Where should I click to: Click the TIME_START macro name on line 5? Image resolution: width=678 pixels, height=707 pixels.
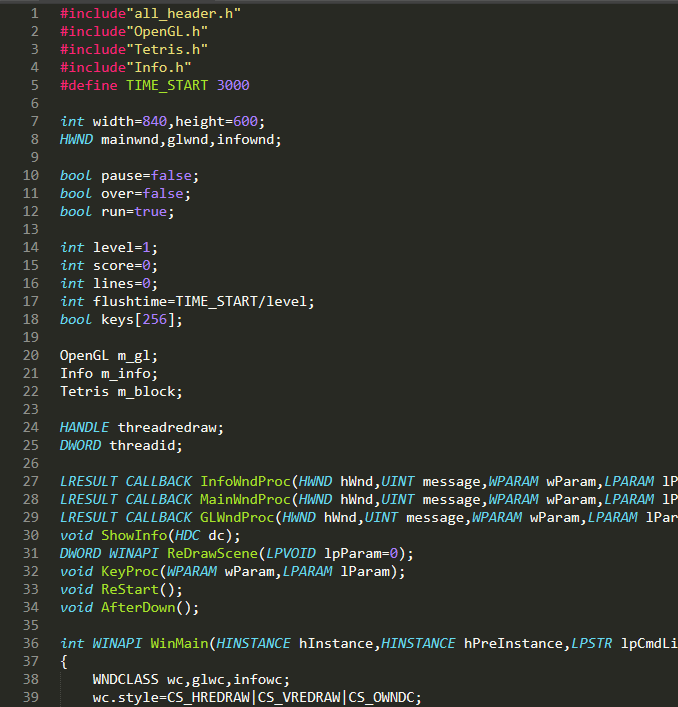pyautogui.click(x=167, y=86)
